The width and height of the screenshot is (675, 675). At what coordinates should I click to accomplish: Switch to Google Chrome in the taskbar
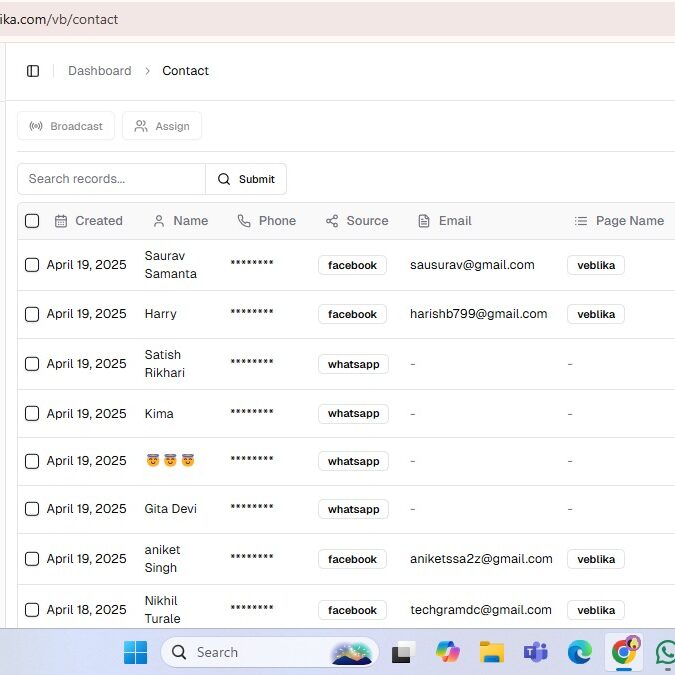[624, 652]
